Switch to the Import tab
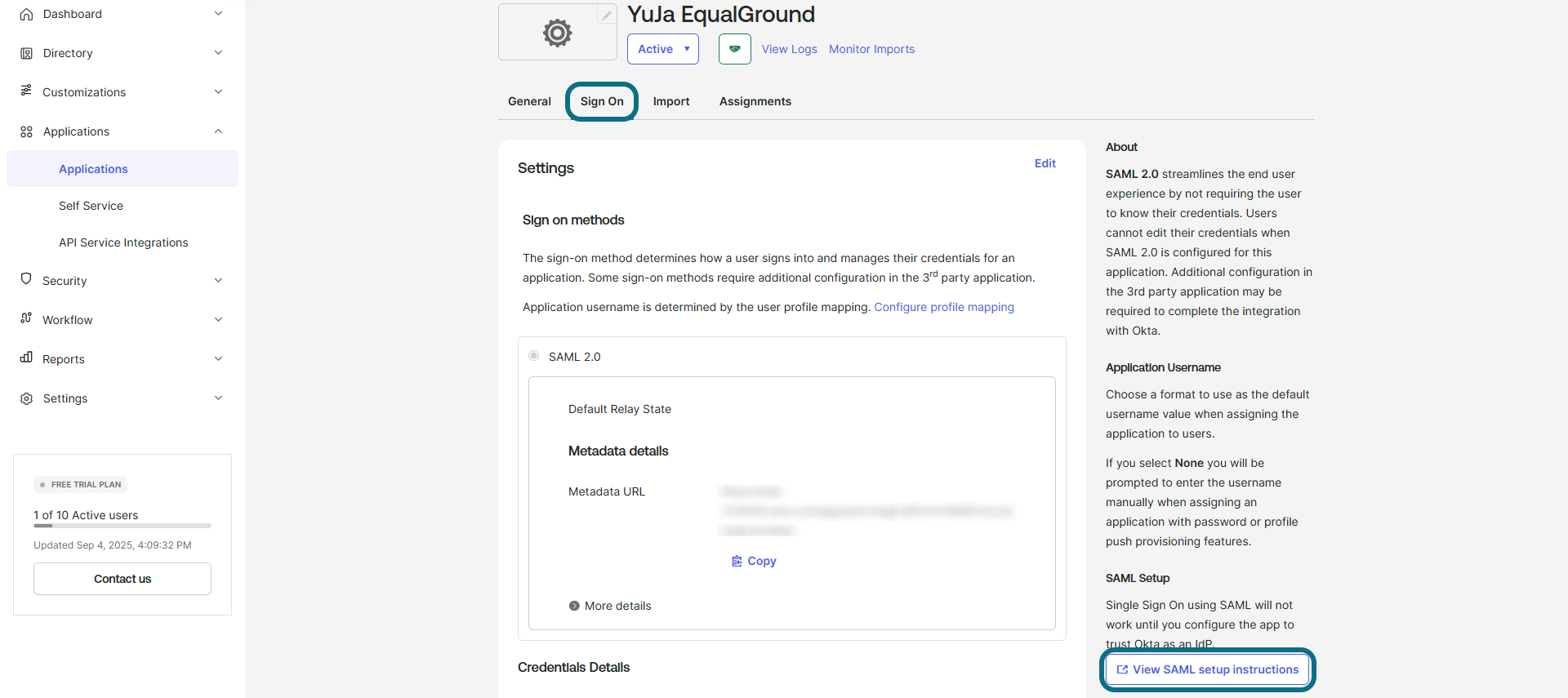1568x698 pixels. [671, 101]
